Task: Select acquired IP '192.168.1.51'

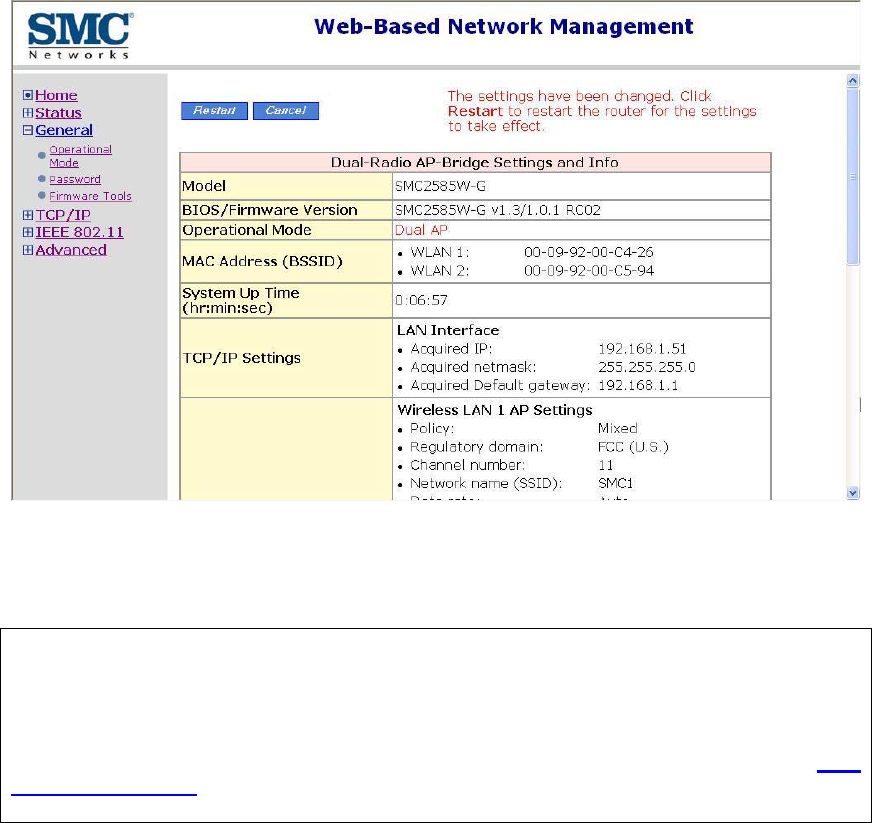Action: point(642,349)
